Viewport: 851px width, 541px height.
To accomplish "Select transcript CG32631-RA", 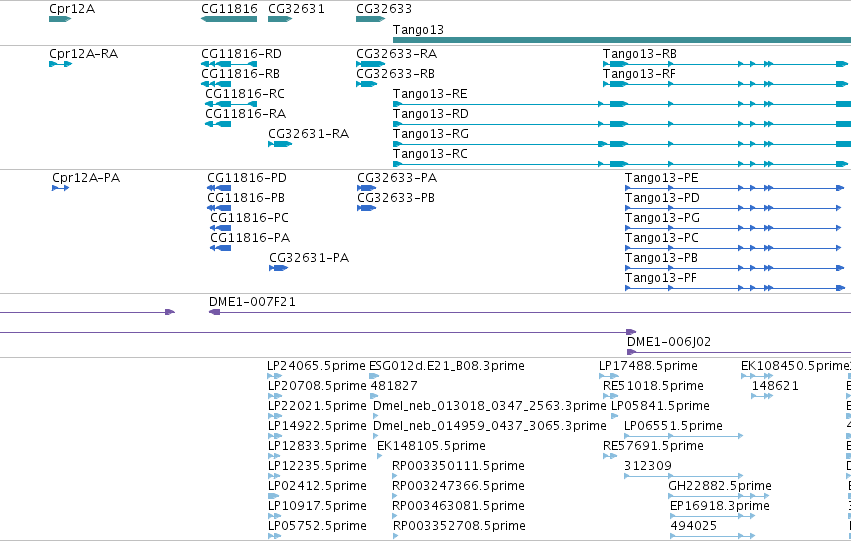I will (308, 134).
